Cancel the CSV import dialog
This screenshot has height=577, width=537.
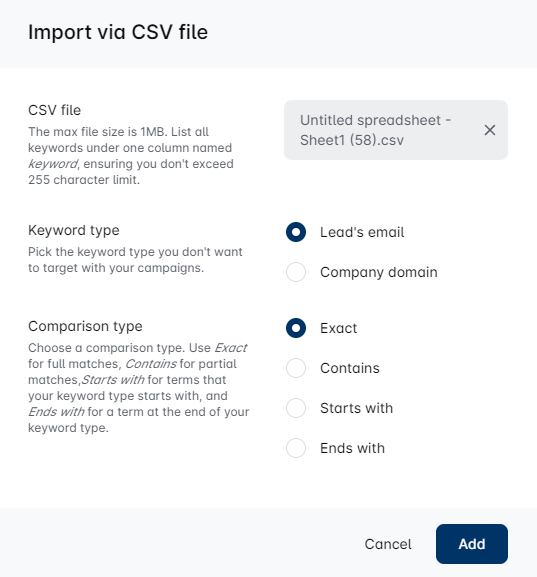pos(388,544)
